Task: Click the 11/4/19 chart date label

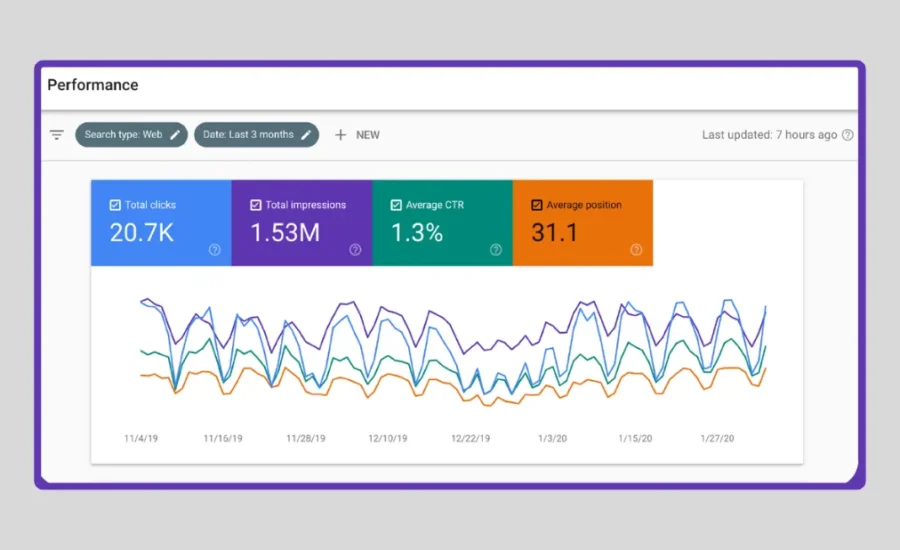Action: pyautogui.click(x=141, y=438)
